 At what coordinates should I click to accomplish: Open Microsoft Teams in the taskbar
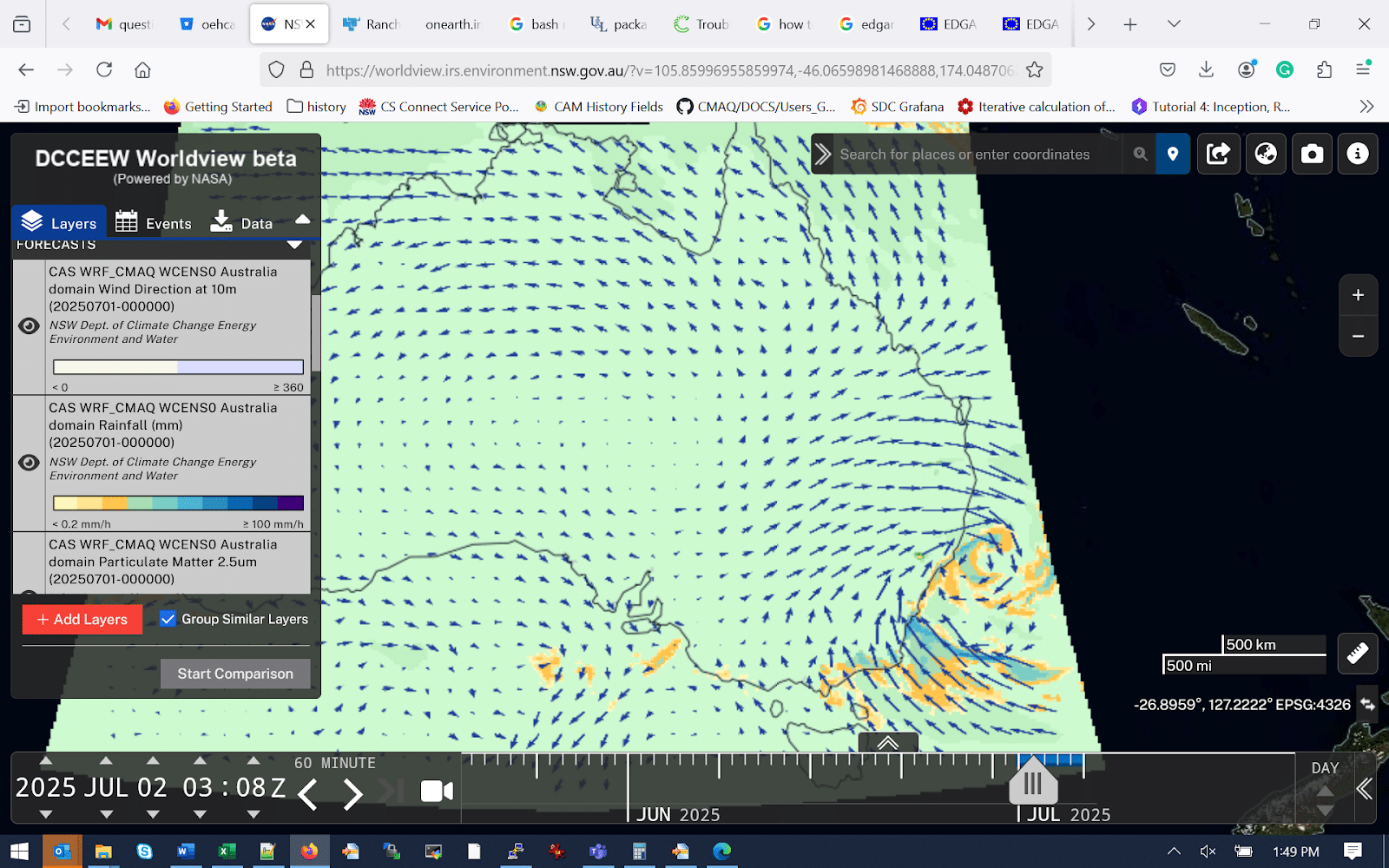click(x=598, y=852)
